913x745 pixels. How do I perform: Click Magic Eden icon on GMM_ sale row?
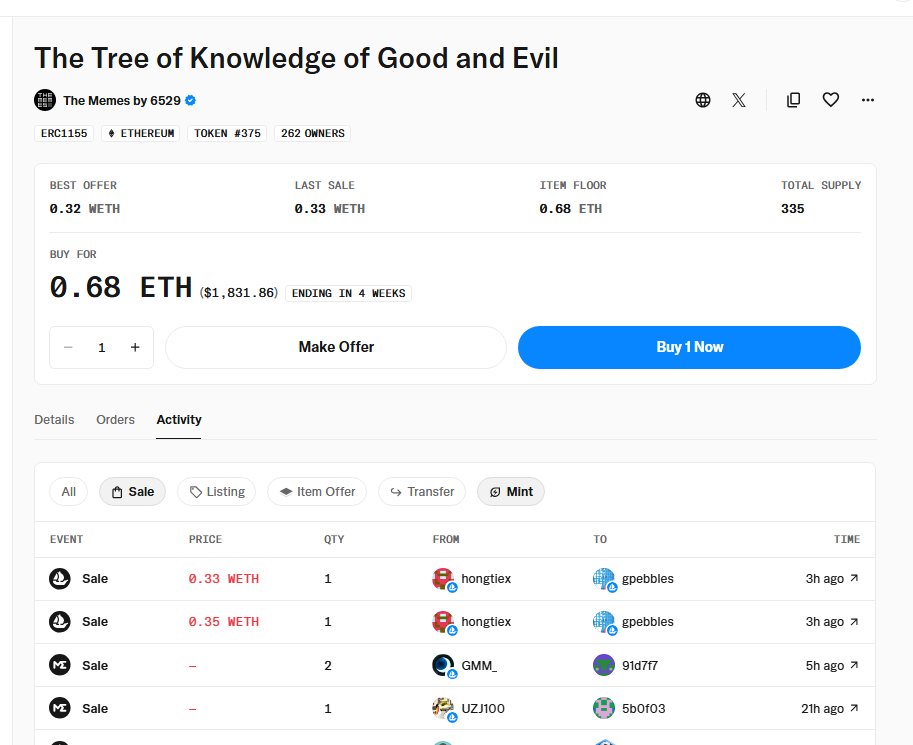[x=59, y=665]
